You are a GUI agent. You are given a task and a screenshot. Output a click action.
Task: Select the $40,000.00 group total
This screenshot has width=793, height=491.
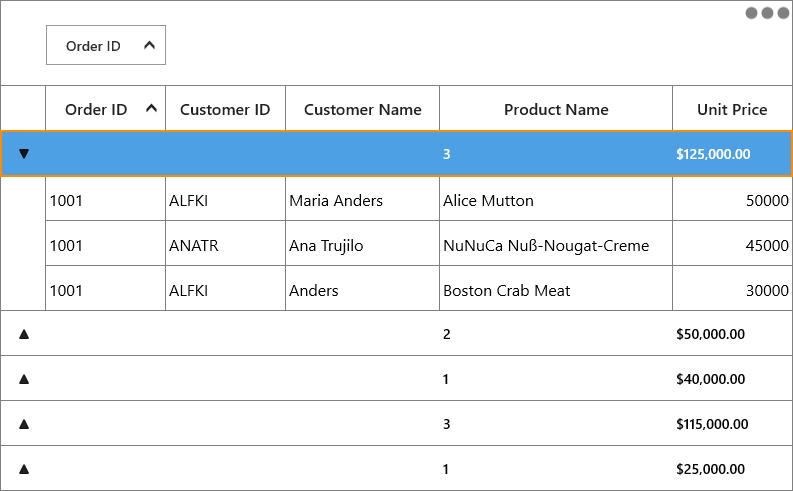(710, 379)
